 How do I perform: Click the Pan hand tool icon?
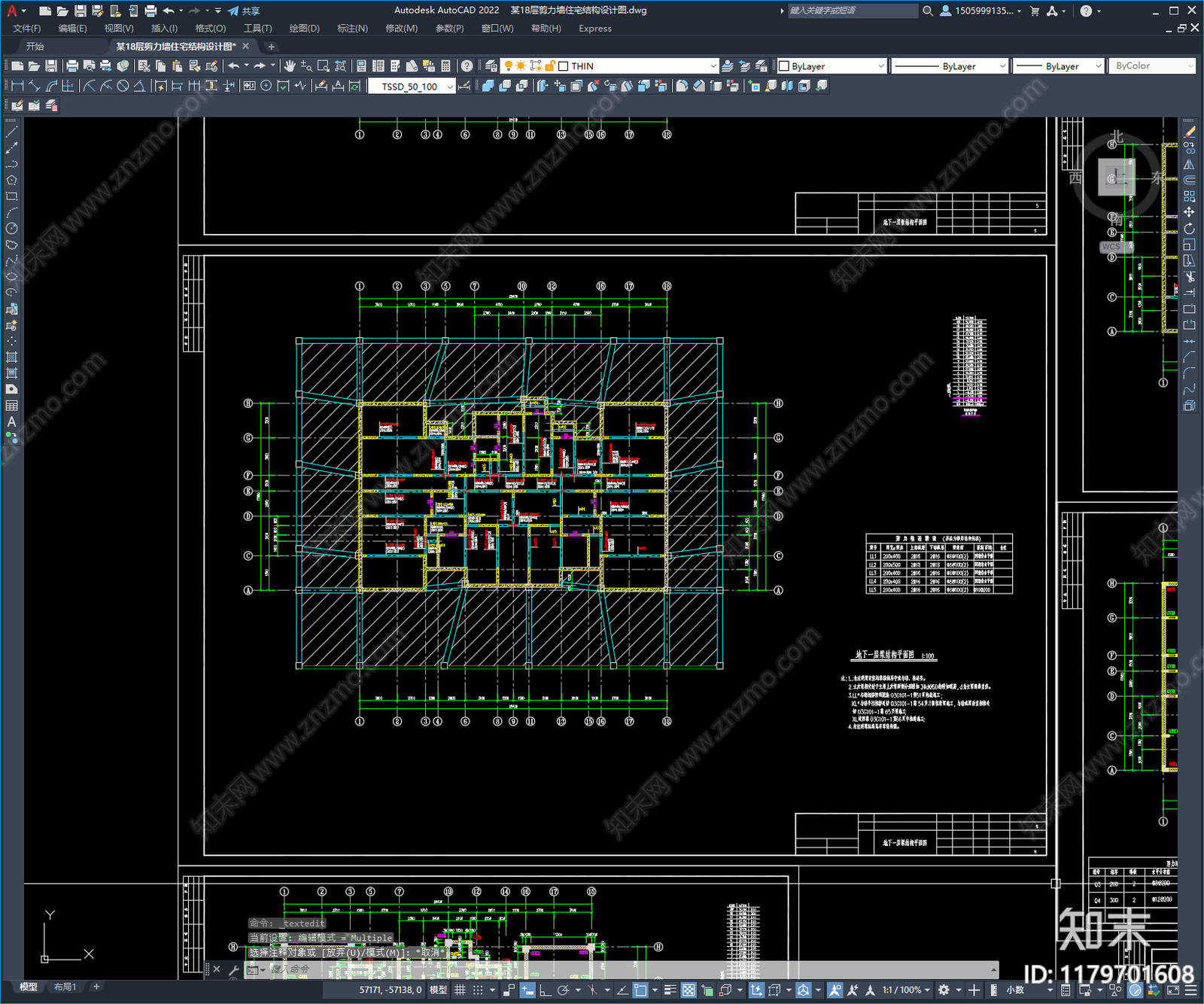tap(290, 66)
